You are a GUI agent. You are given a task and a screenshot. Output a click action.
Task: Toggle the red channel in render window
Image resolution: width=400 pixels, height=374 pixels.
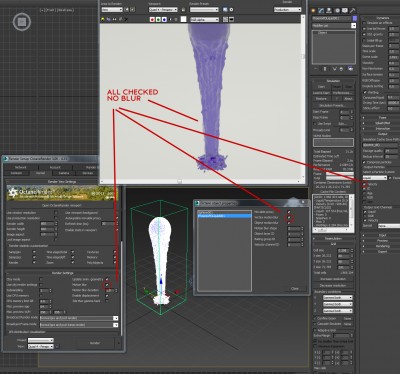pos(152,20)
